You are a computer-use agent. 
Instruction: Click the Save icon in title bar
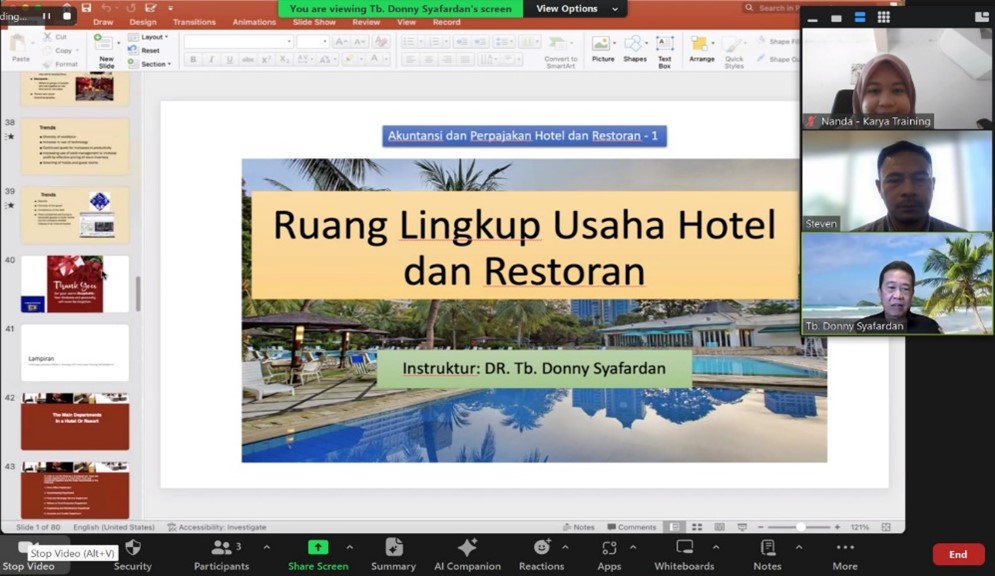point(86,8)
